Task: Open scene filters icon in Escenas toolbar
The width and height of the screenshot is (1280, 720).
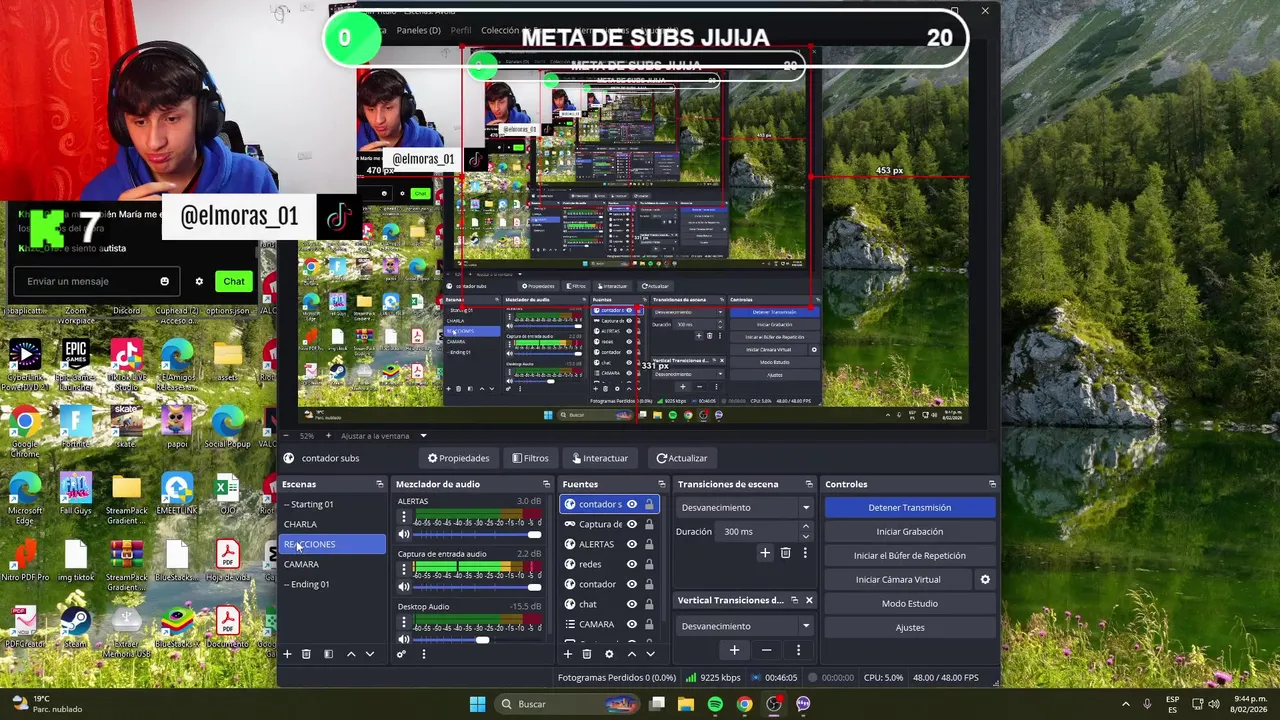Action: pos(329,654)
